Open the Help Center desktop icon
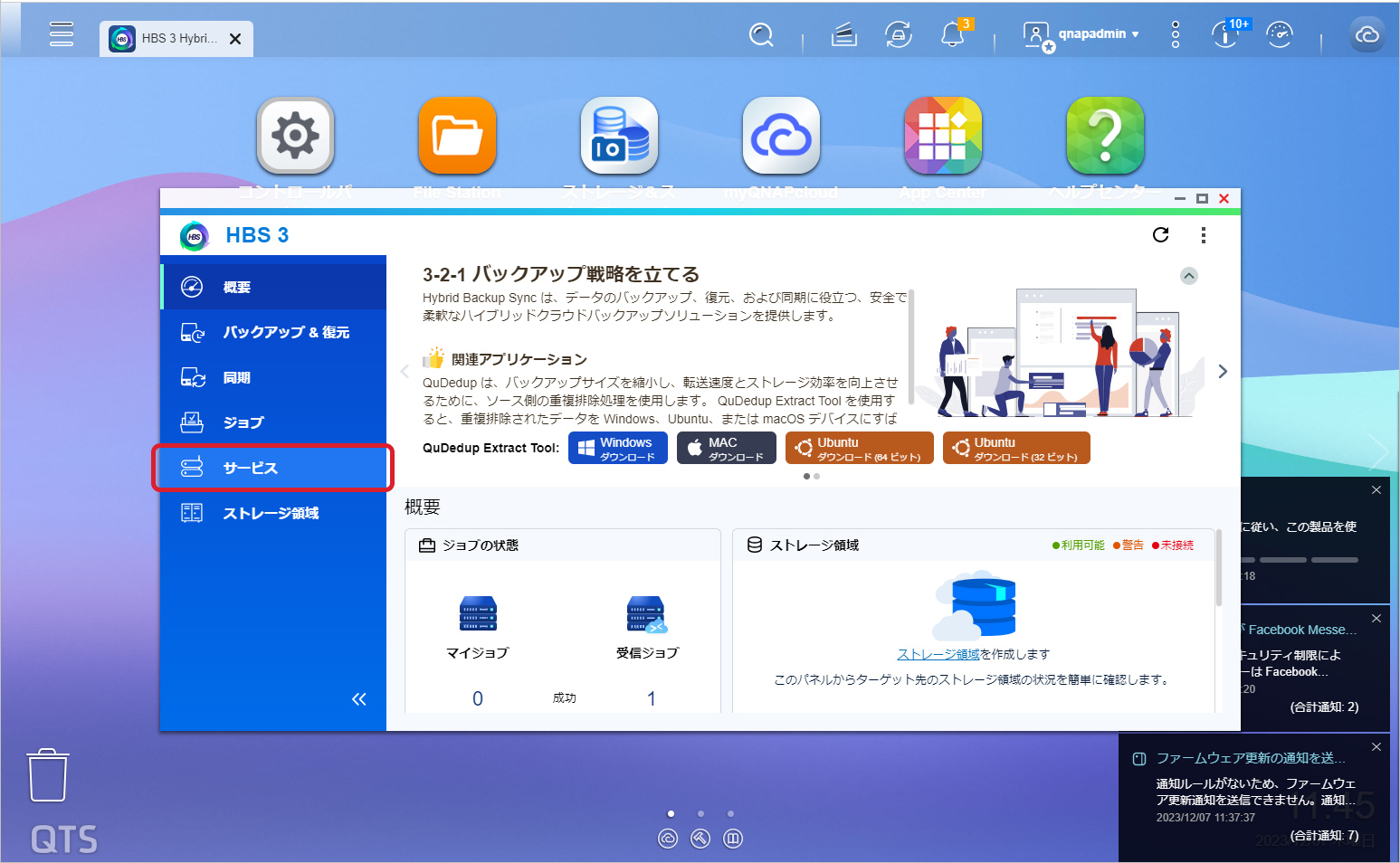The image size is (1400, 863). [1105, 136]
